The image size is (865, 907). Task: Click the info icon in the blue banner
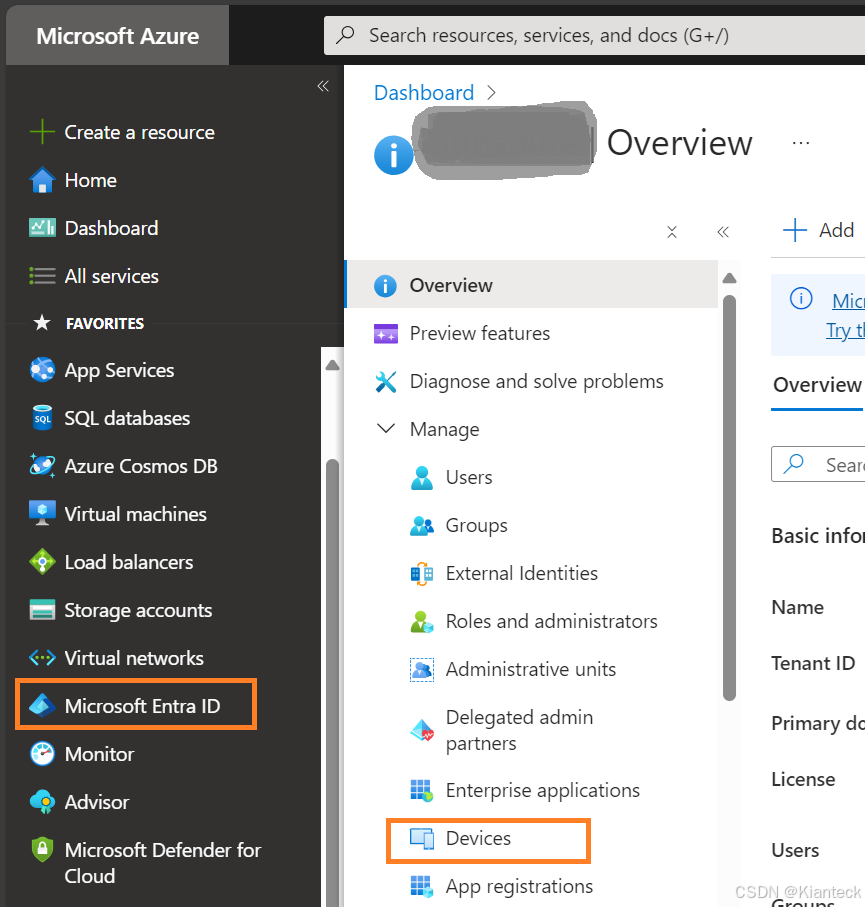[x=801, y=298]
